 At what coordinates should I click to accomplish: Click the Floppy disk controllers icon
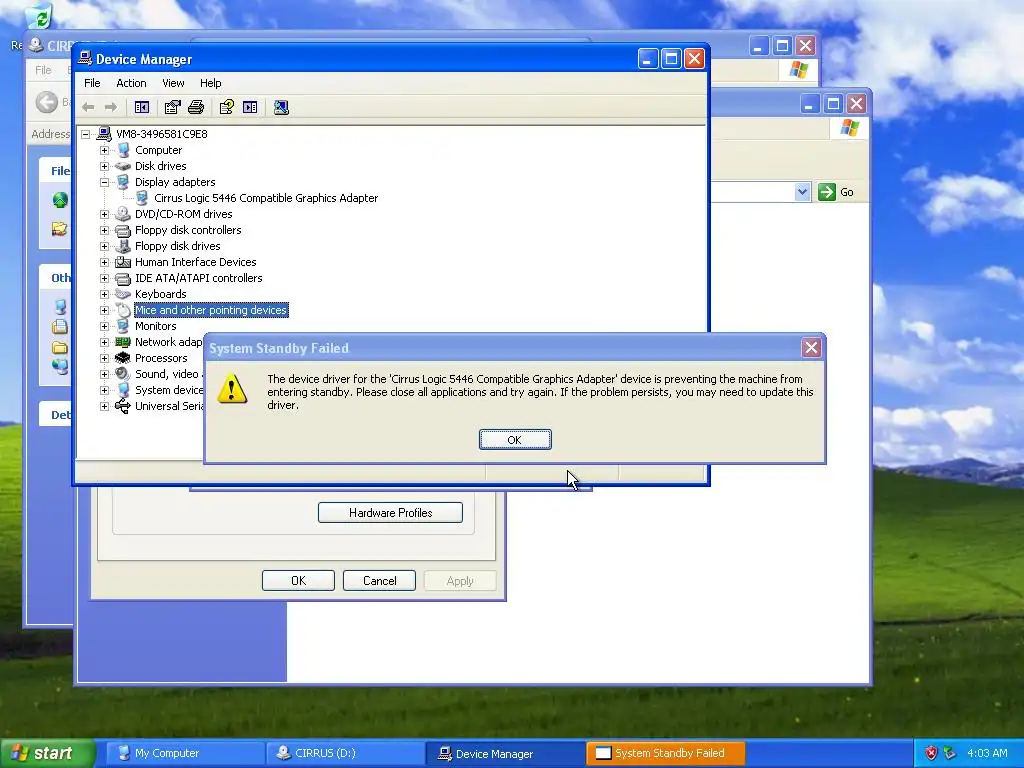(123, 230)
